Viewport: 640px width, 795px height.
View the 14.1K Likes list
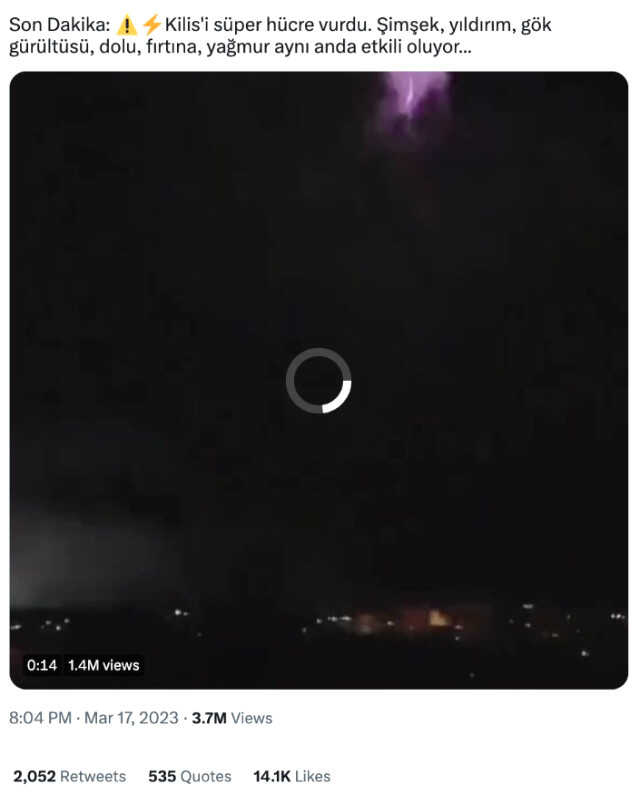pos(292,776)
